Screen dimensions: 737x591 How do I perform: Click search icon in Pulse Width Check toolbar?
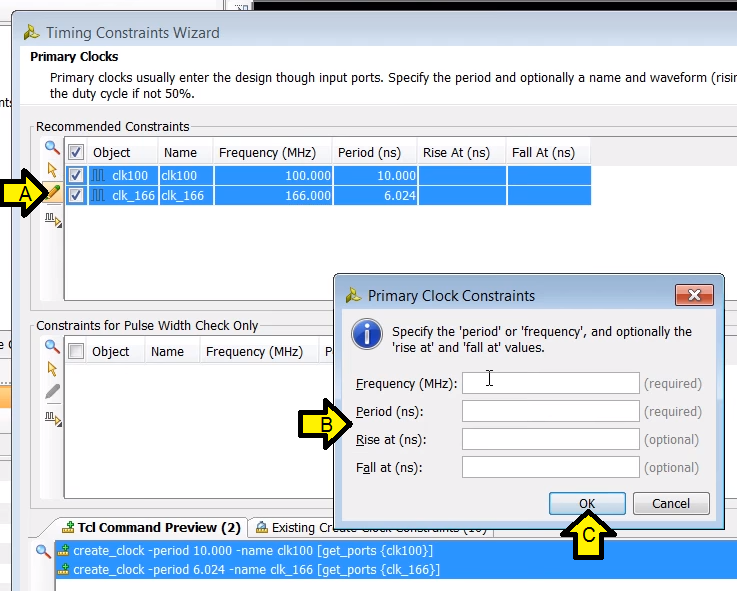click(x=52, y=346)
